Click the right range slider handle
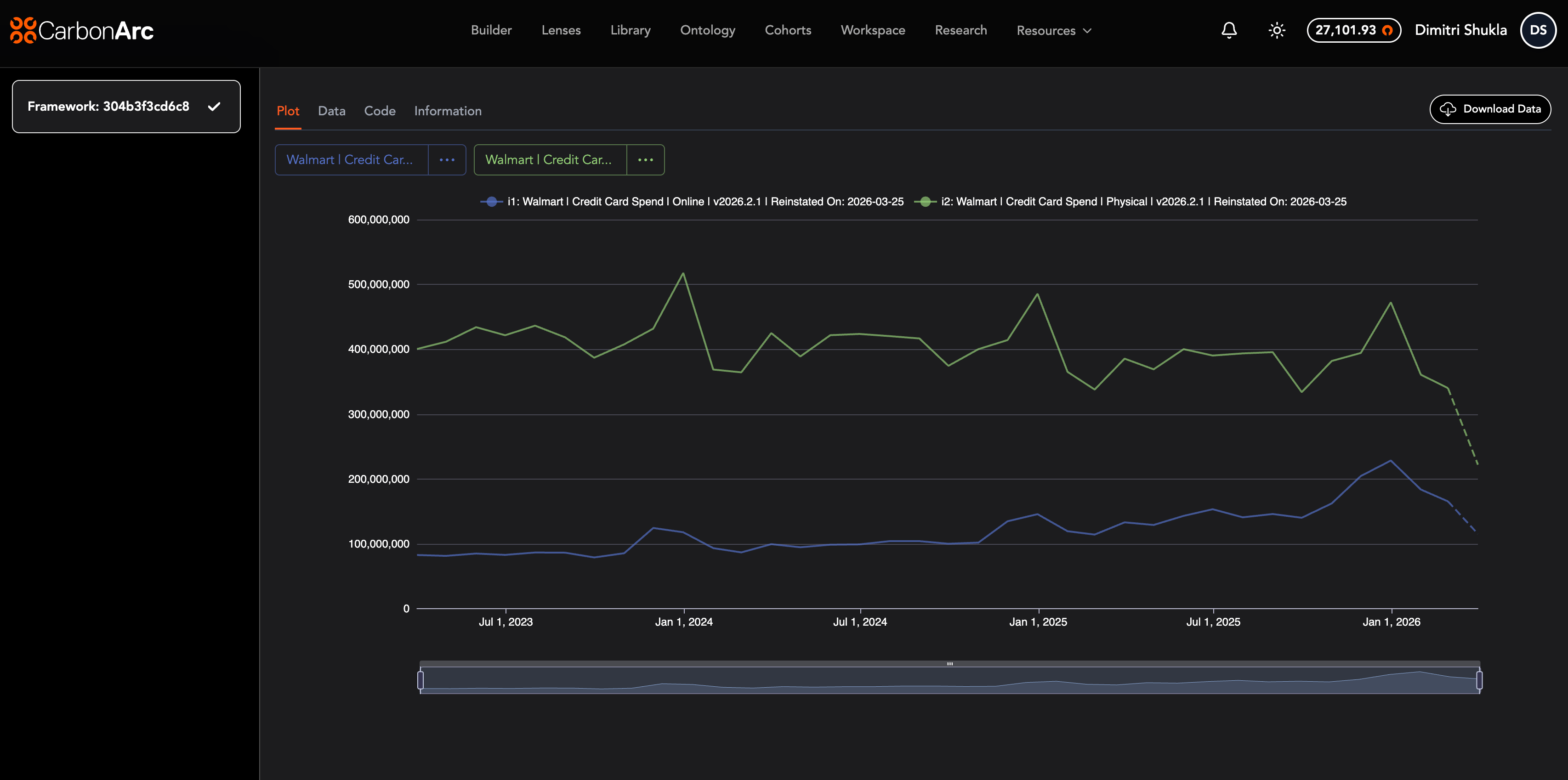 [1479, 679]
